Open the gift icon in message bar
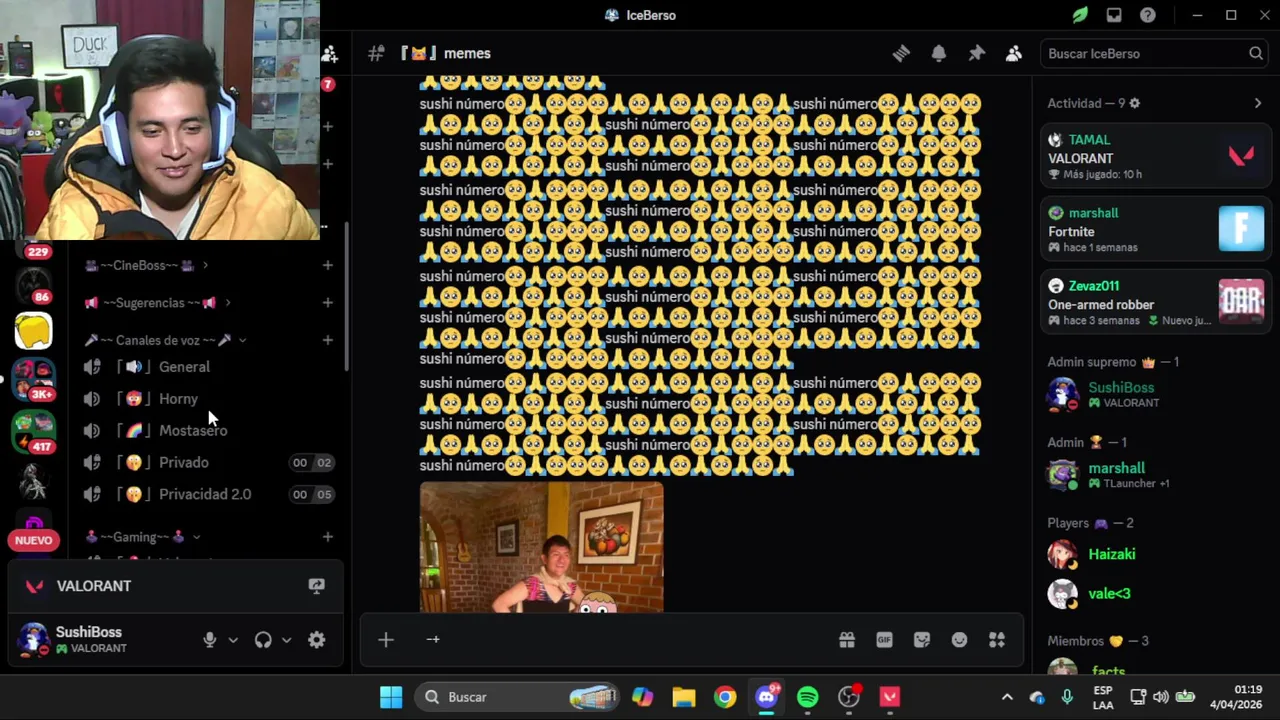 click(847, 640)
